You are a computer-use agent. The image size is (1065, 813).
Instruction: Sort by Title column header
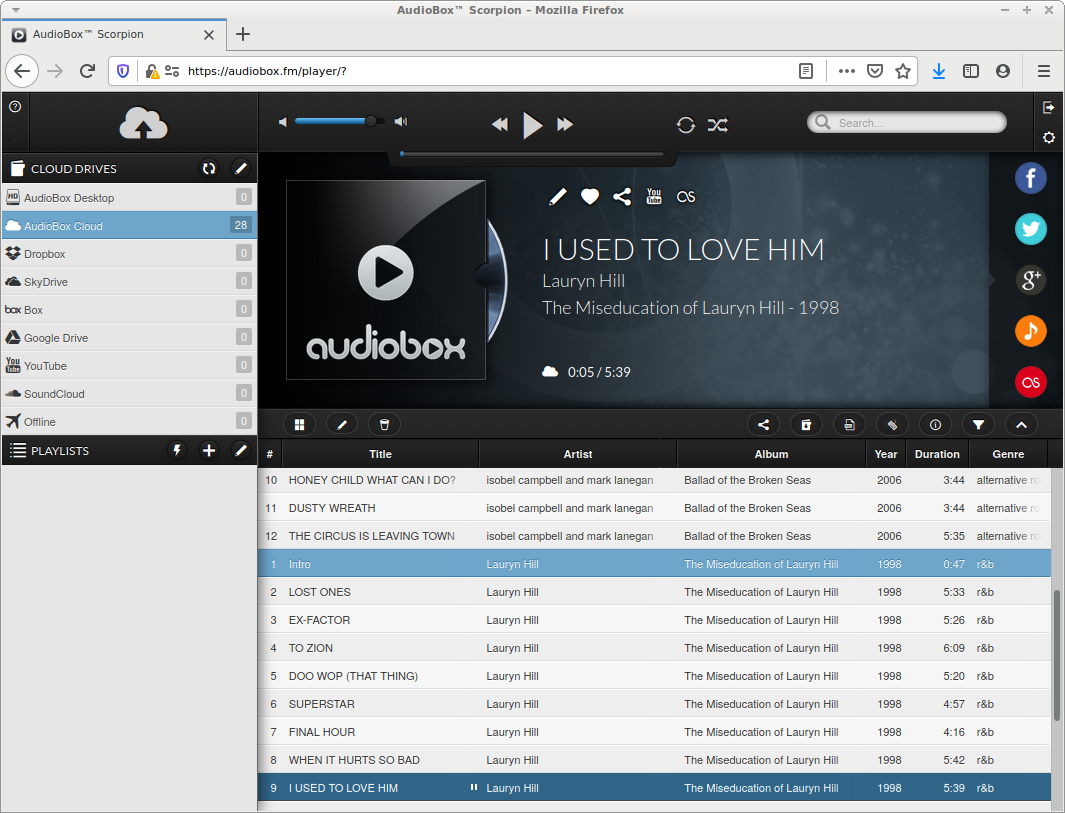point(380,454)
